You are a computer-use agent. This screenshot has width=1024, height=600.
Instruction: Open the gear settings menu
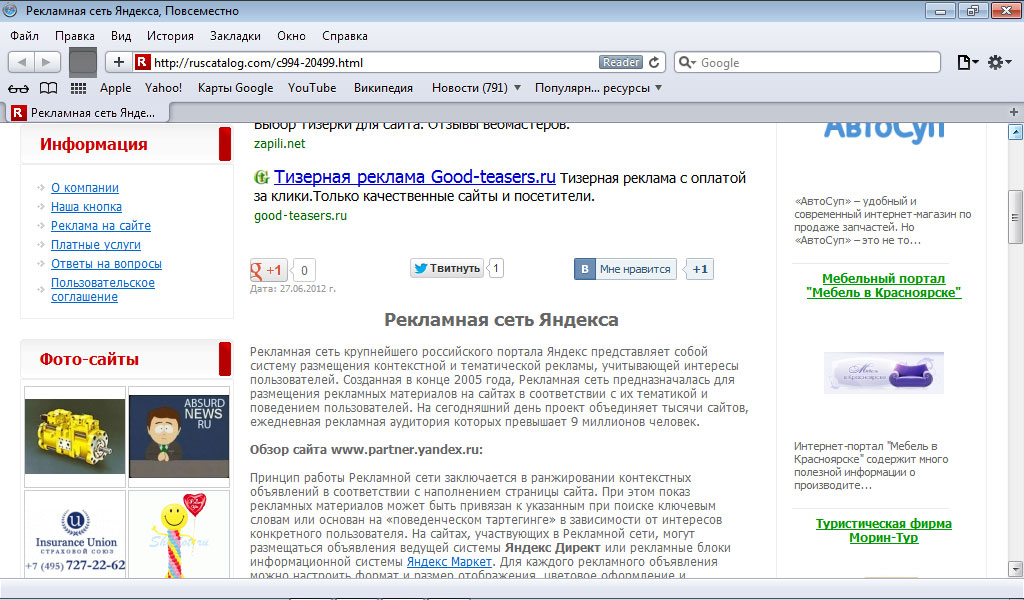pyautogui.click(x=999, y=62)
